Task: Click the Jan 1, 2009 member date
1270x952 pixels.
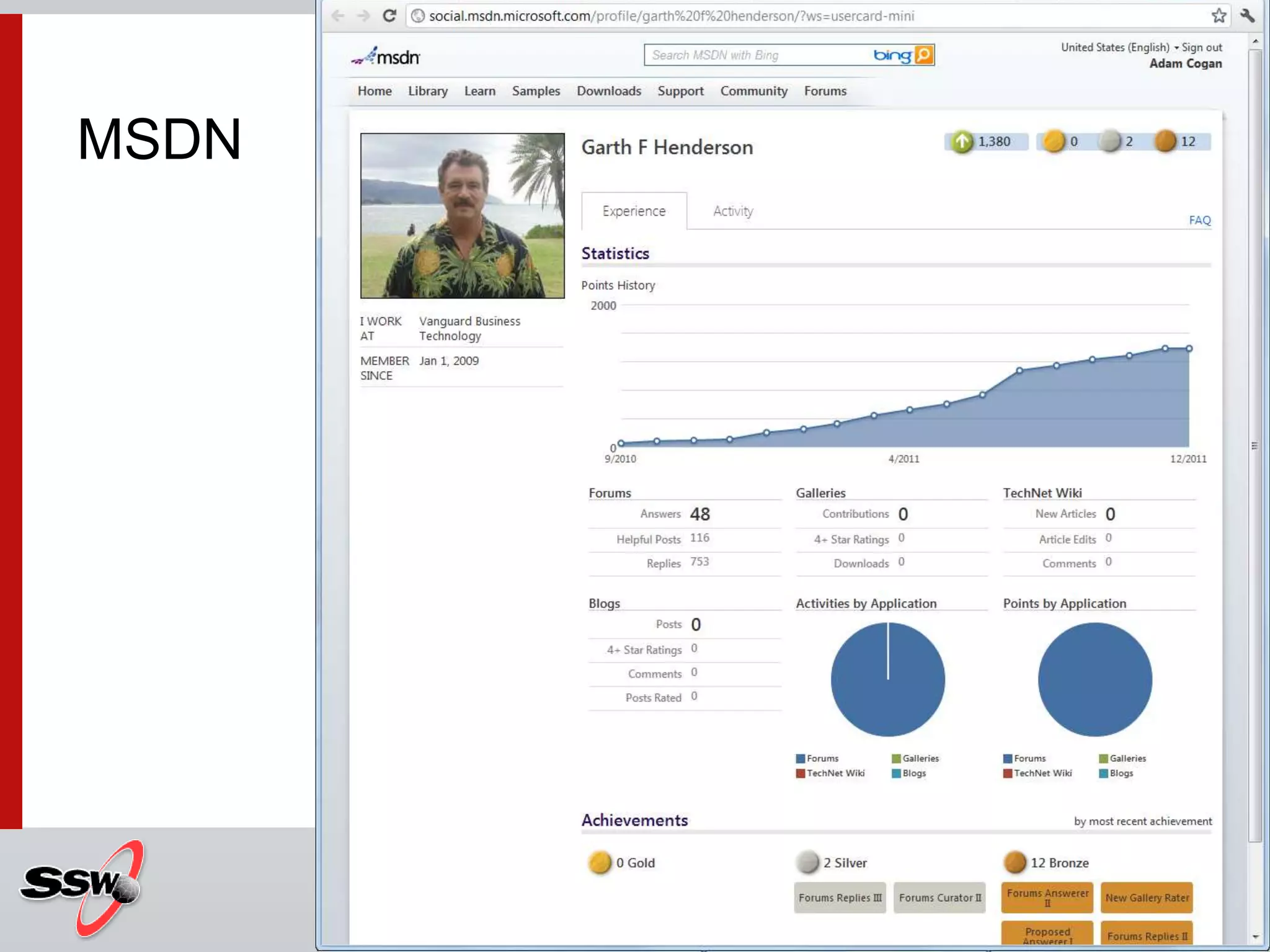Action: [x=448, y=361]
